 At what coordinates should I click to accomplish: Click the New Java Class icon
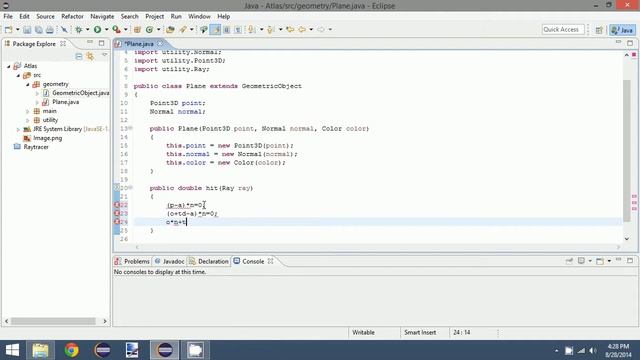[149, 30]
